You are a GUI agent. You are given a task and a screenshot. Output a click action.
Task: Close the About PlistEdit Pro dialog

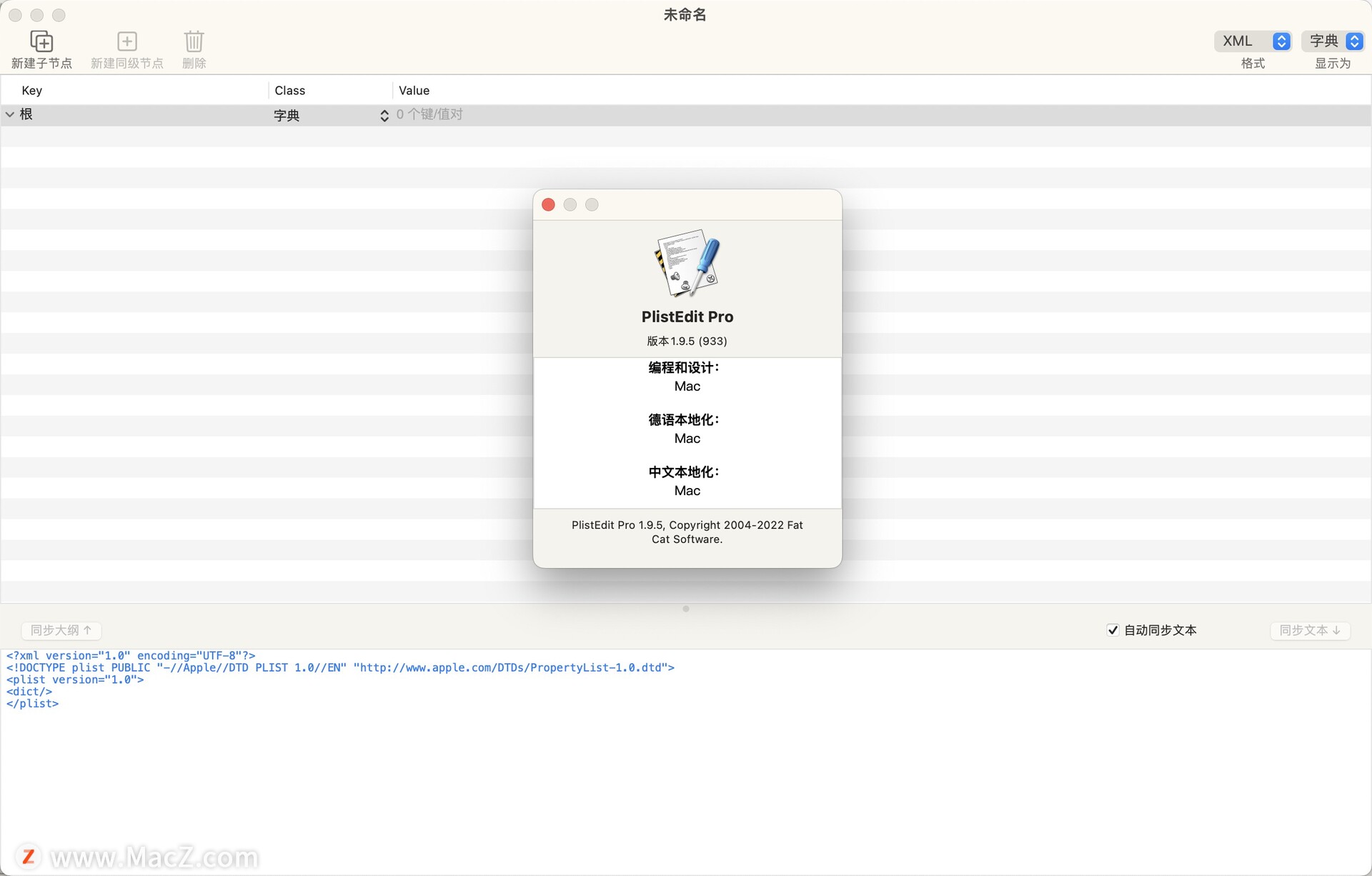549,205
